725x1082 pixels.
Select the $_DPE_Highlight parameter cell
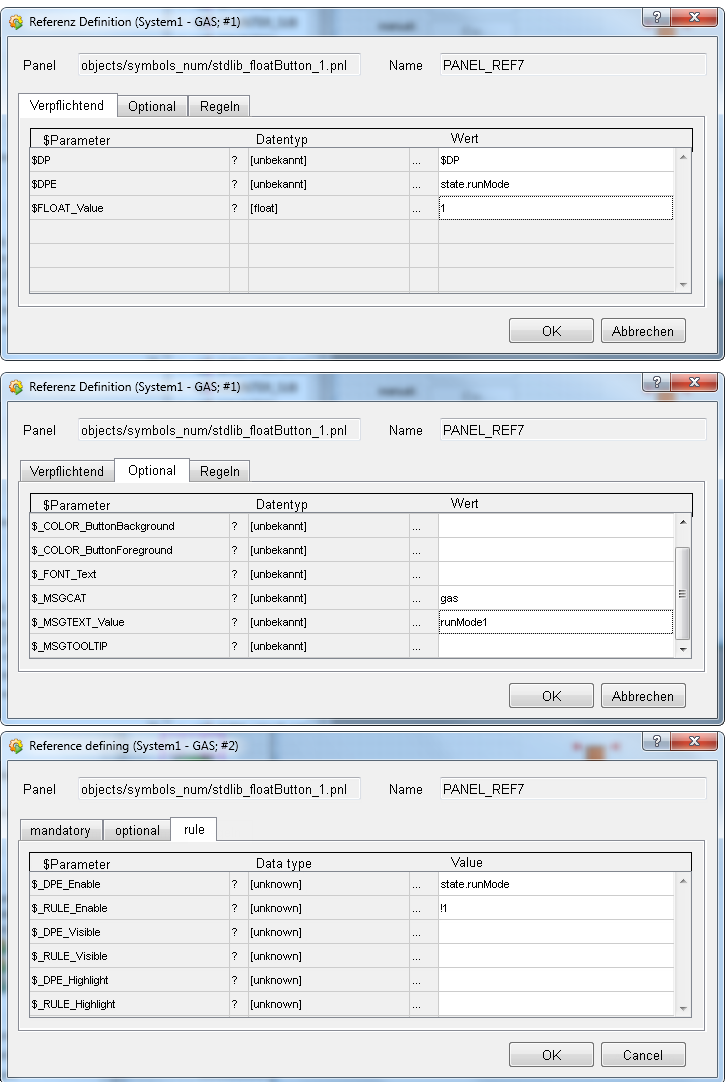point(130,980)
